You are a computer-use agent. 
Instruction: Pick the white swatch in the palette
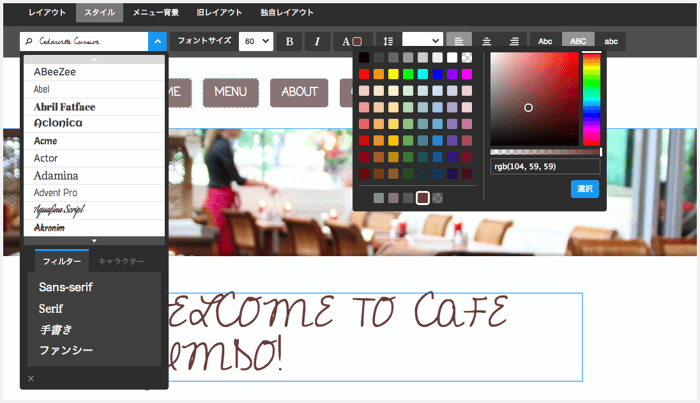(x=452, y=58)
